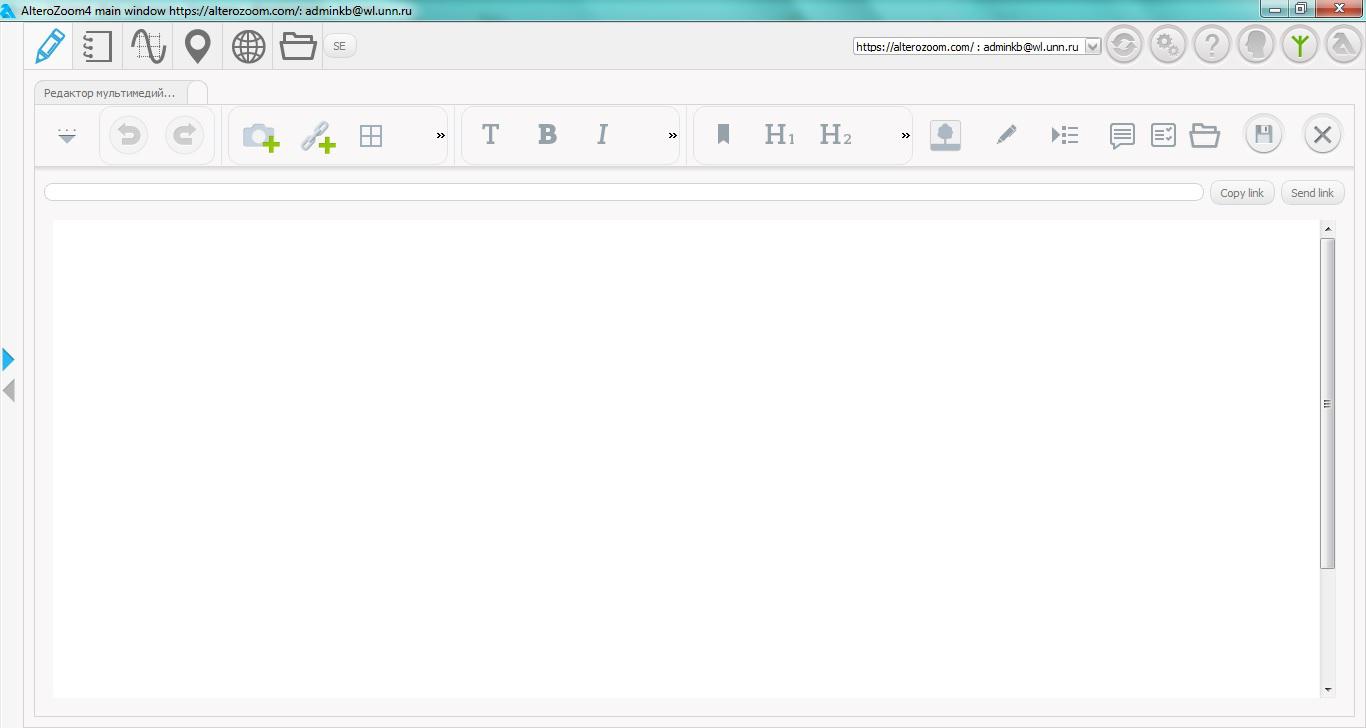Click the save floppy disk button
1366x728 pixels.
(x=1263, y=135)
